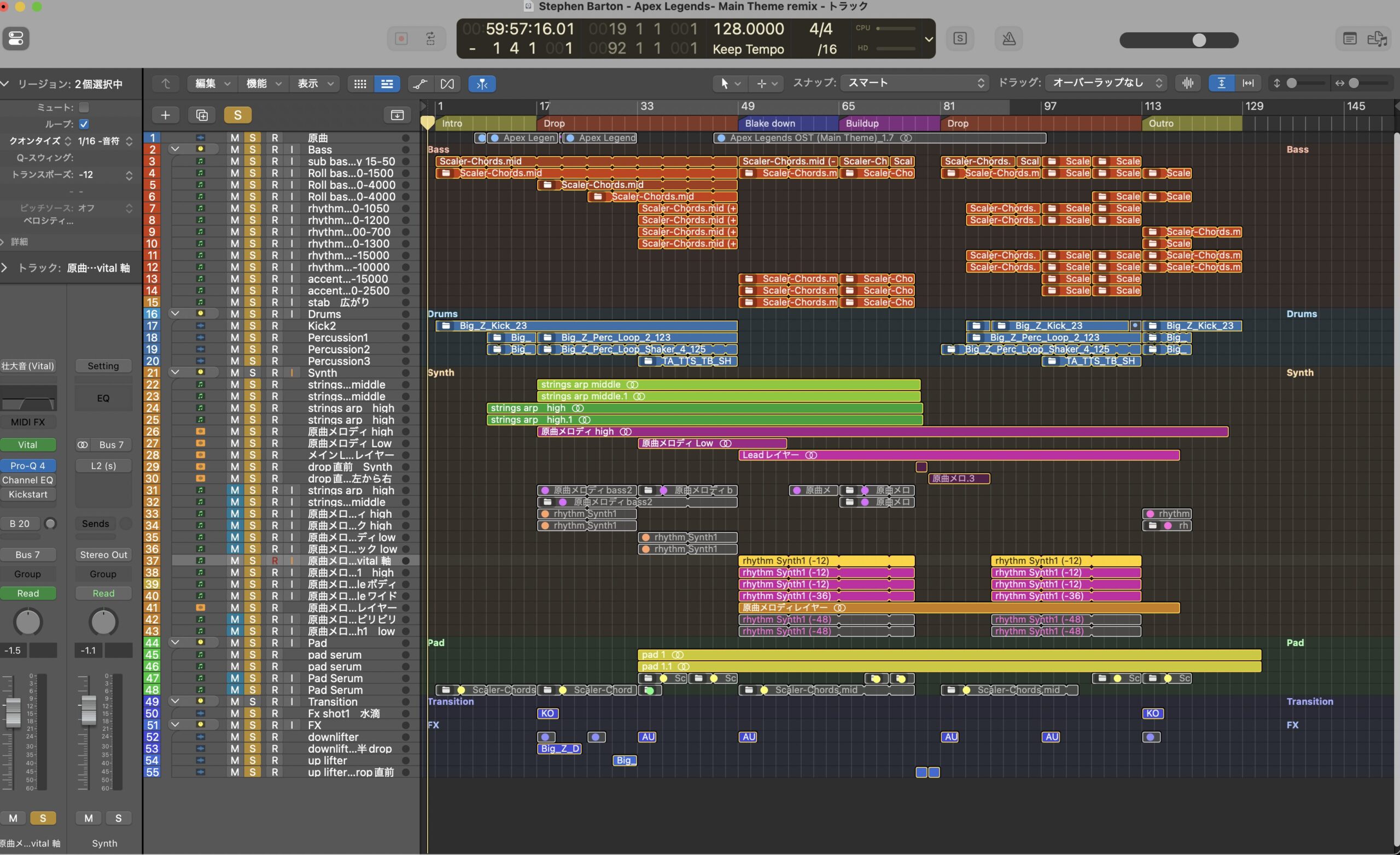Open the Snap smart dropdown

point(915,84)
